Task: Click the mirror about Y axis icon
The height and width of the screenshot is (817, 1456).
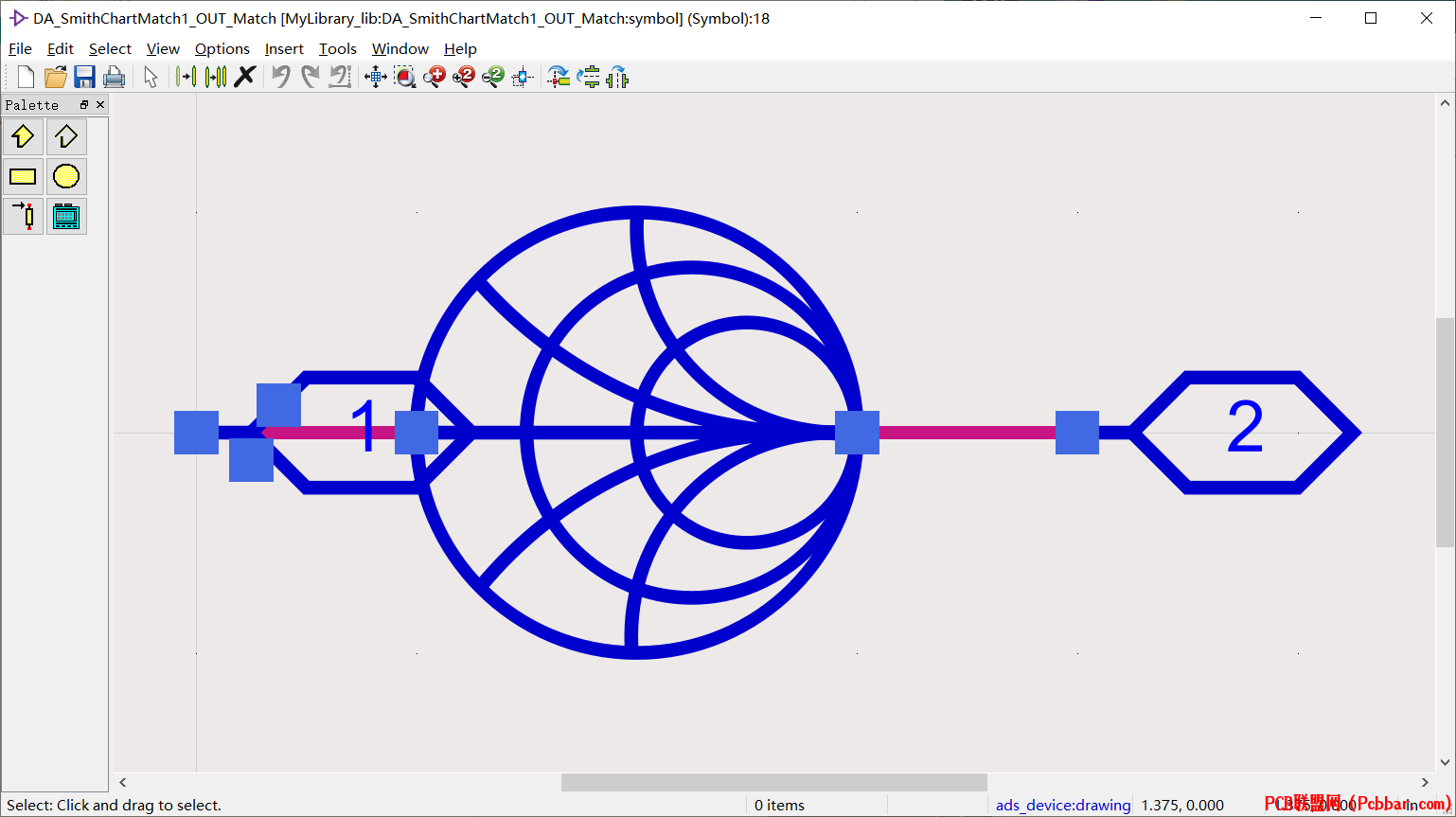Action: tap(617, 77)
